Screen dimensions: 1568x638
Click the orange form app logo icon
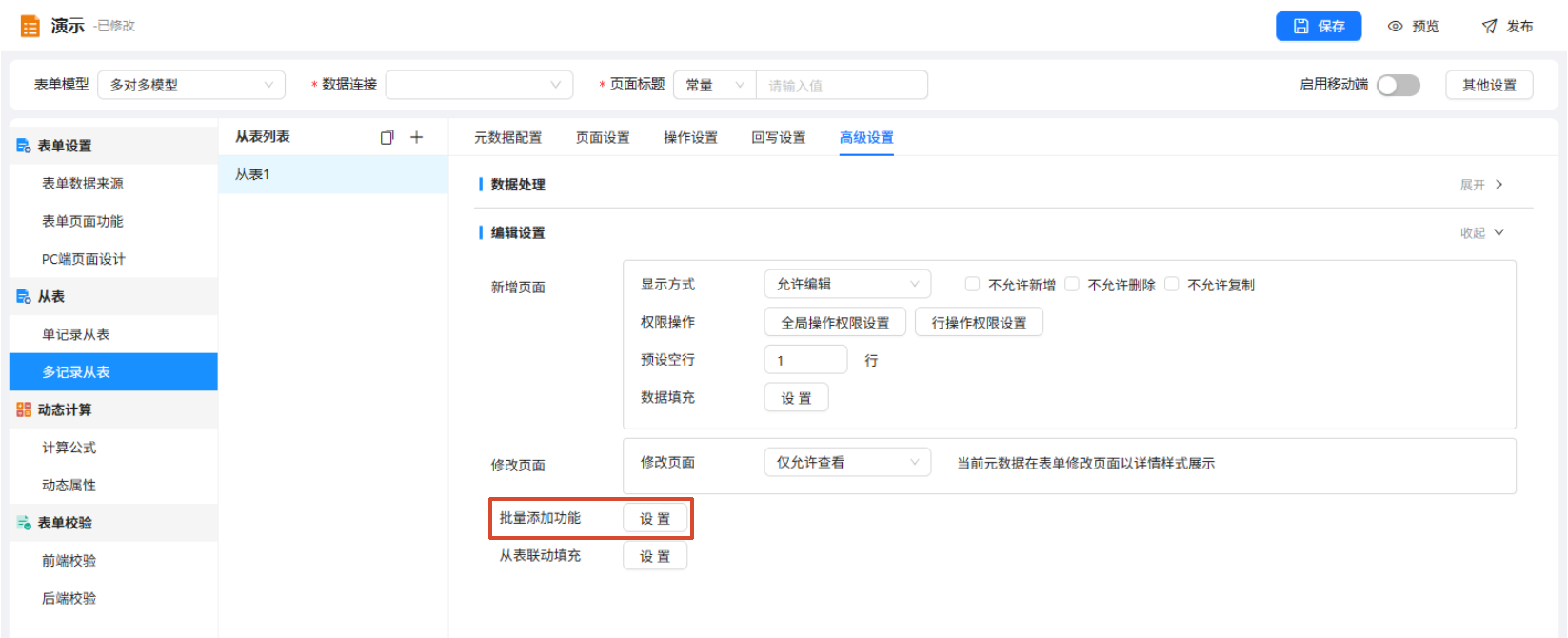(30, 26)
